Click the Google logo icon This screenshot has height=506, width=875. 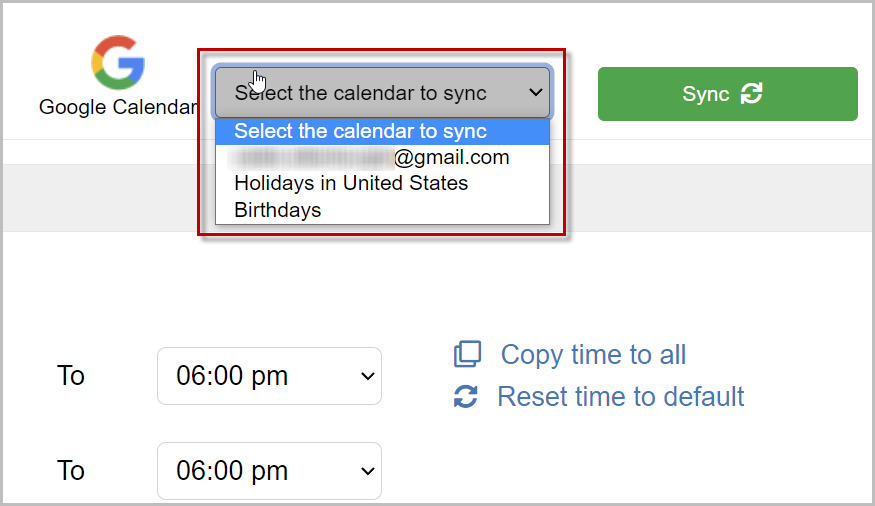(x=118, y=62)
